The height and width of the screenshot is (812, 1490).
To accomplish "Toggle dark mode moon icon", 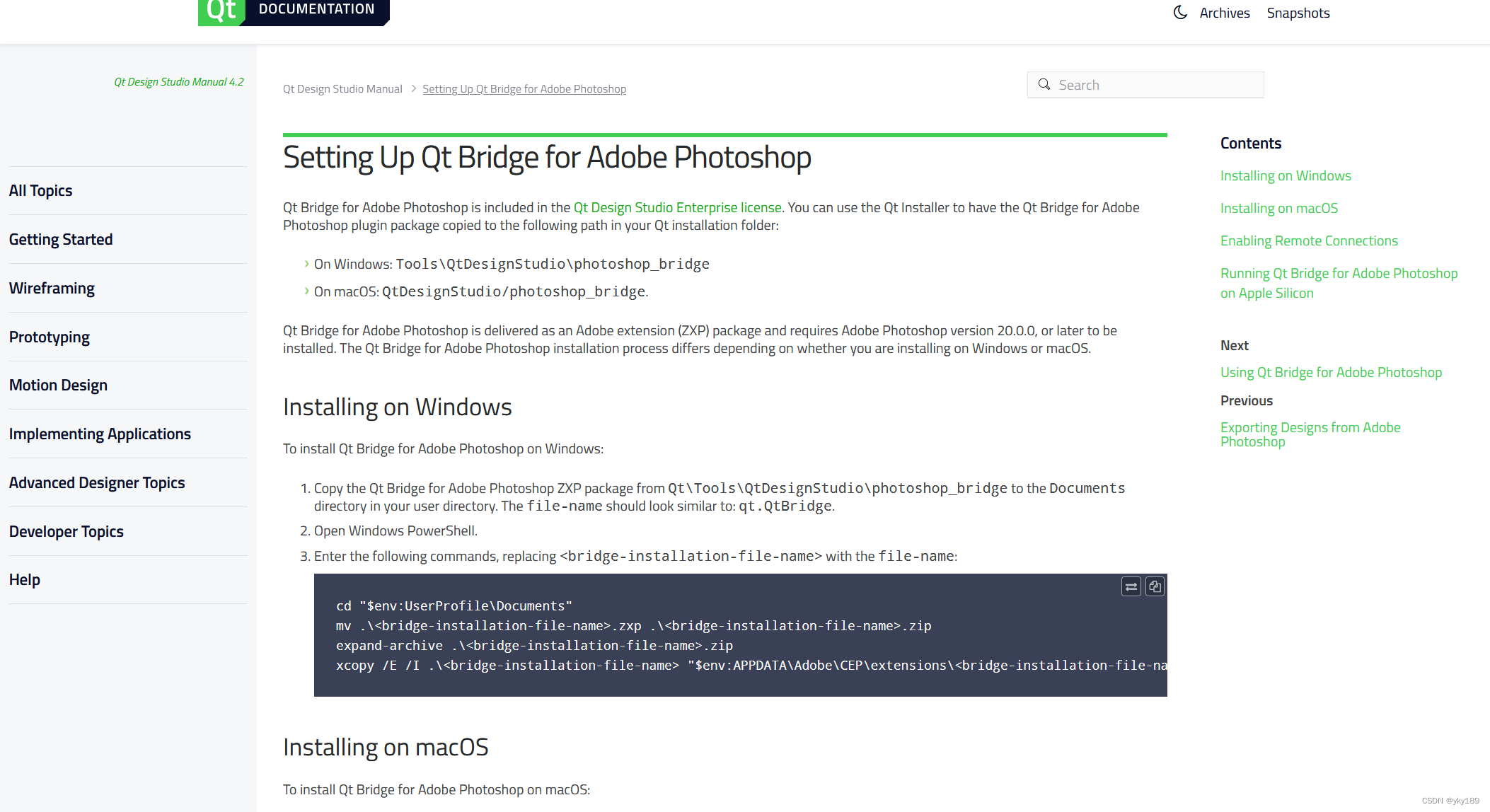I will coord(1180,13).
